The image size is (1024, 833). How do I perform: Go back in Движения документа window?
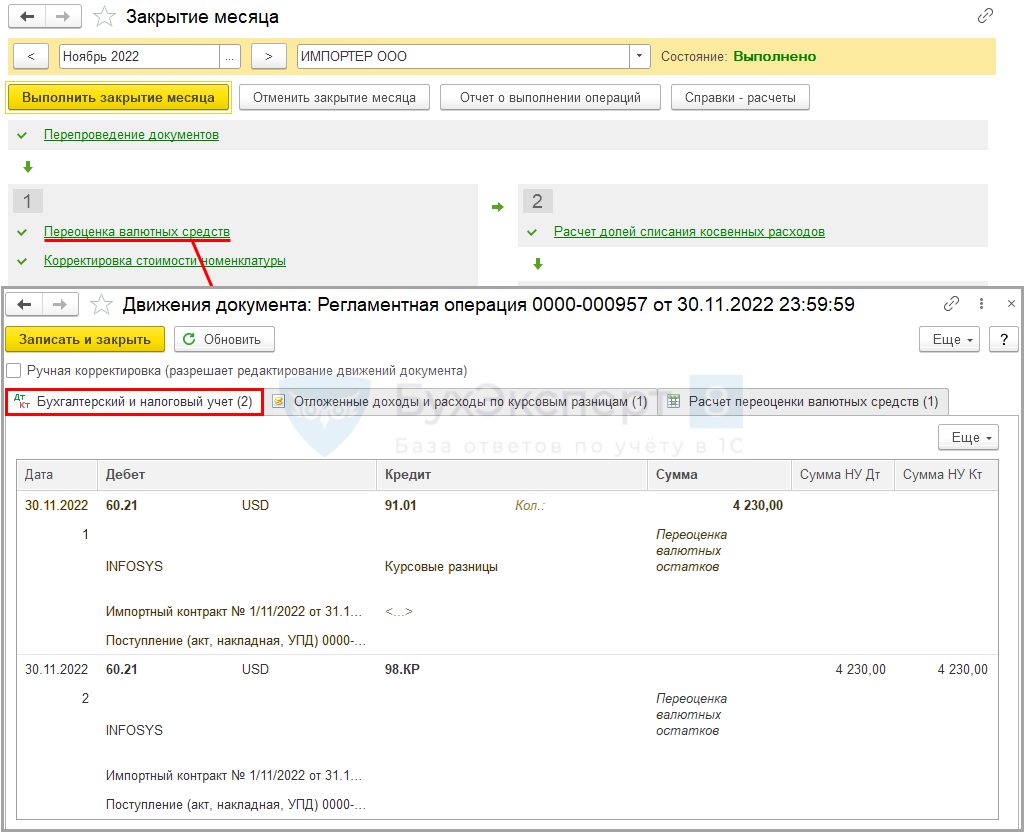26,305
